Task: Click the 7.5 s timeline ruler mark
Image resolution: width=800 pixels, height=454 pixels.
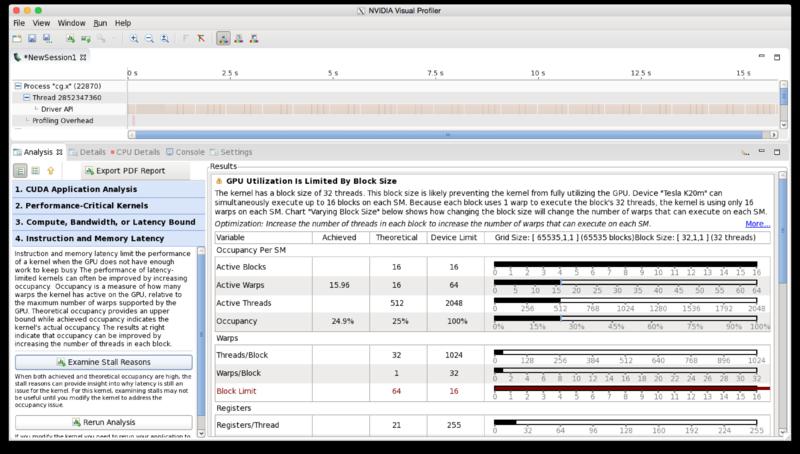Action: pyautogui.click(x=435, y=73)
